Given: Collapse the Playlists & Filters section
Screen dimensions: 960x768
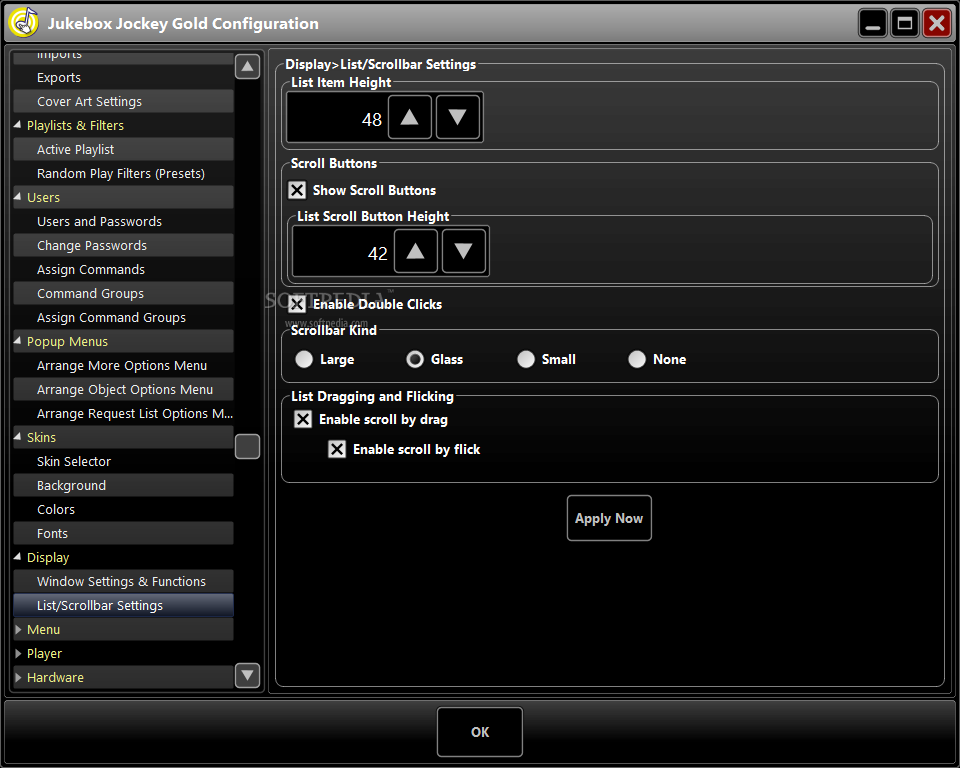Looking at the screenshot, I should [x=18, y=125].
